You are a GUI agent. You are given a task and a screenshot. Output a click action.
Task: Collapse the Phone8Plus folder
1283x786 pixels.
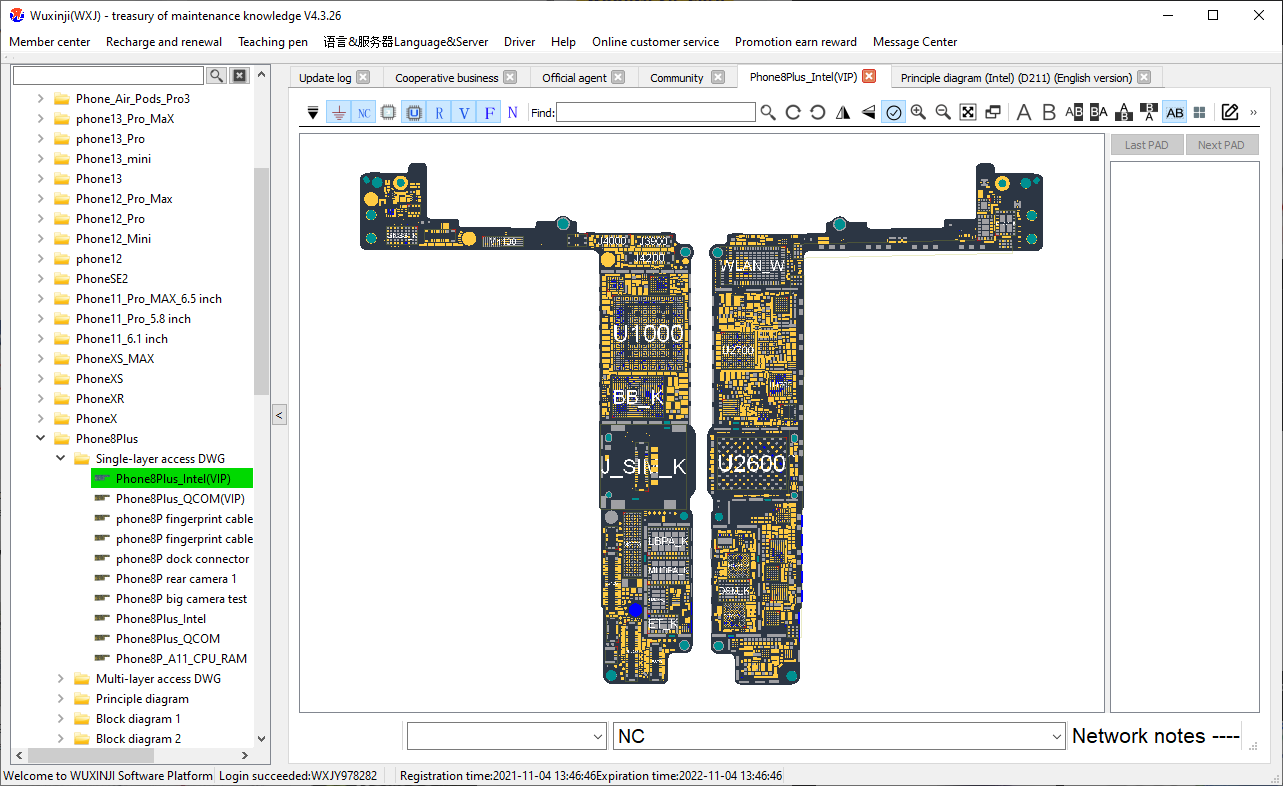pyautogui.click(x=41, y=439)
